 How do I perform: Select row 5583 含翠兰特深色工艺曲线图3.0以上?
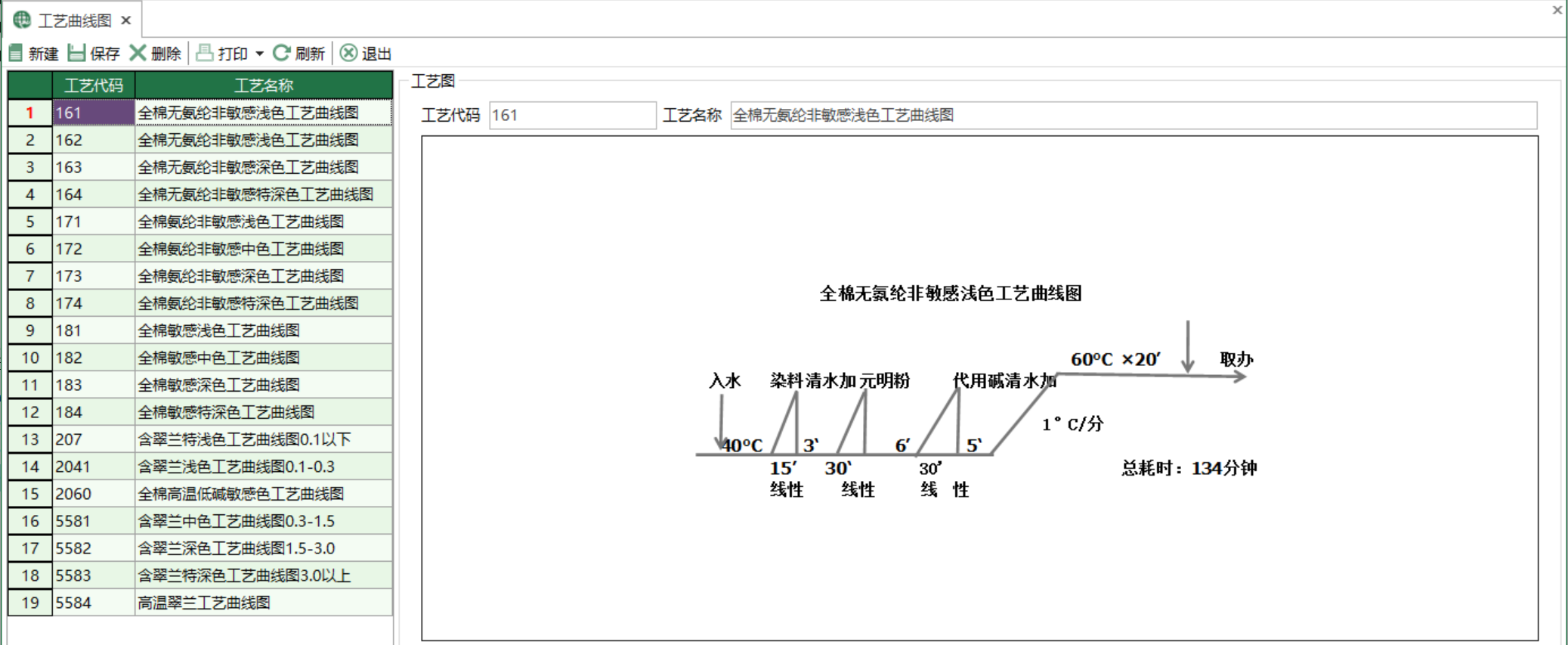(200, 575)
